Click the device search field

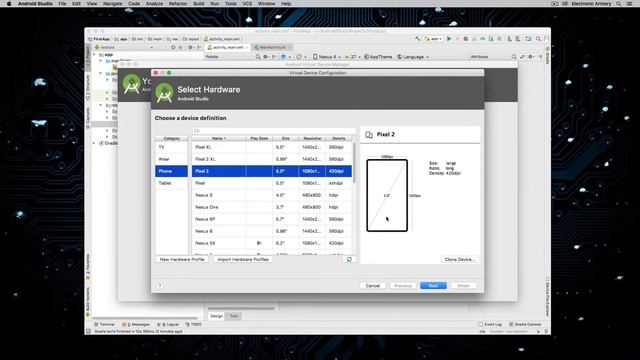click(273, 131)
